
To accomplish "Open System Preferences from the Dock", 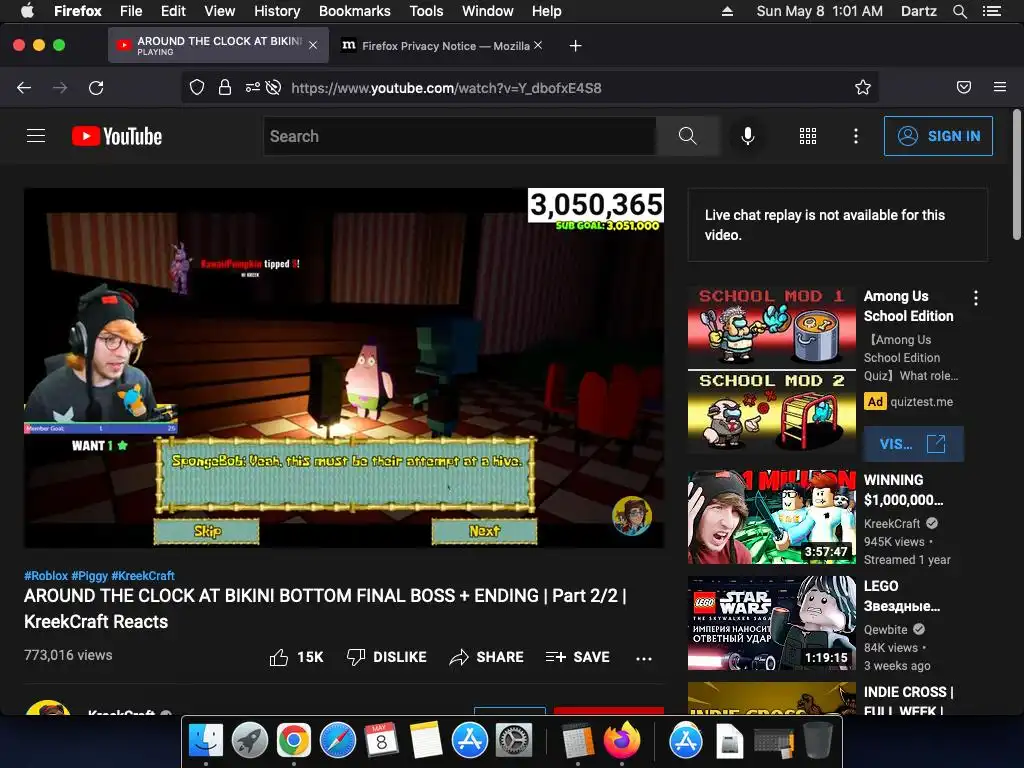I will click(x=515, y=741).
